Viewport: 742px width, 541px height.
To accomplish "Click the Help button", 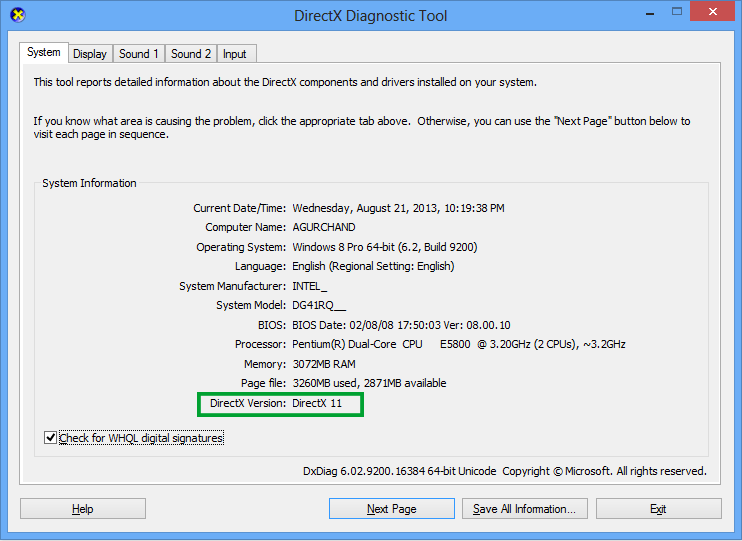I will point(83,509).
